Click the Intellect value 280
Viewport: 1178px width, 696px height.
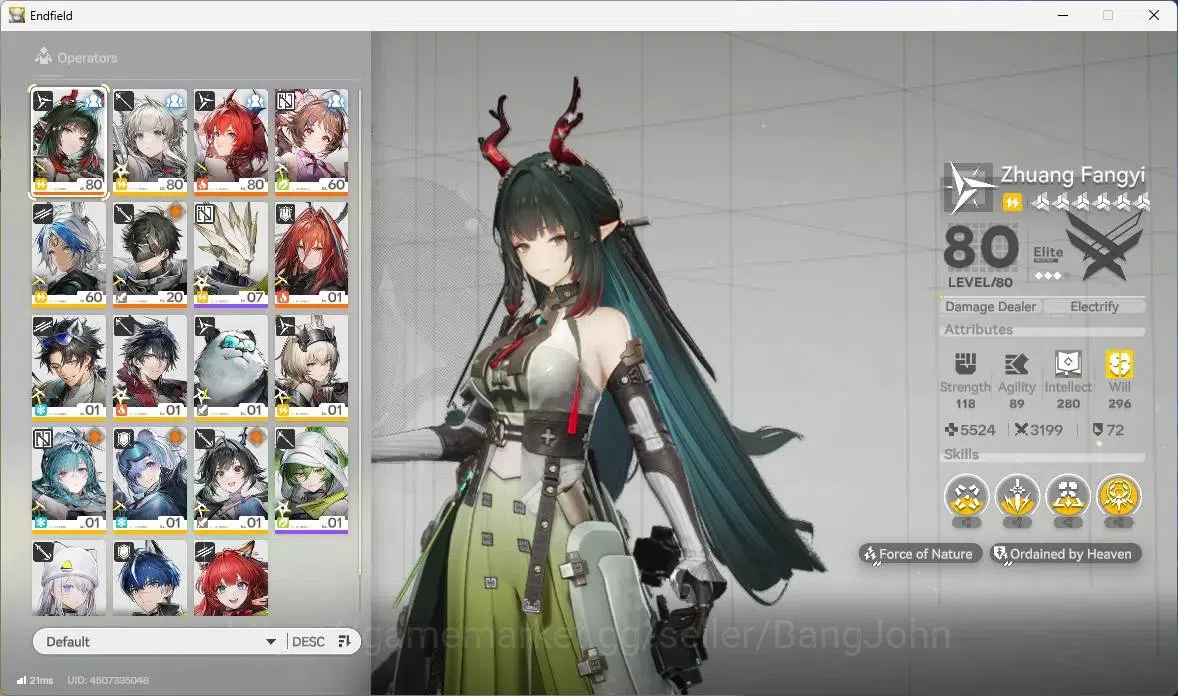(1068, 404)
